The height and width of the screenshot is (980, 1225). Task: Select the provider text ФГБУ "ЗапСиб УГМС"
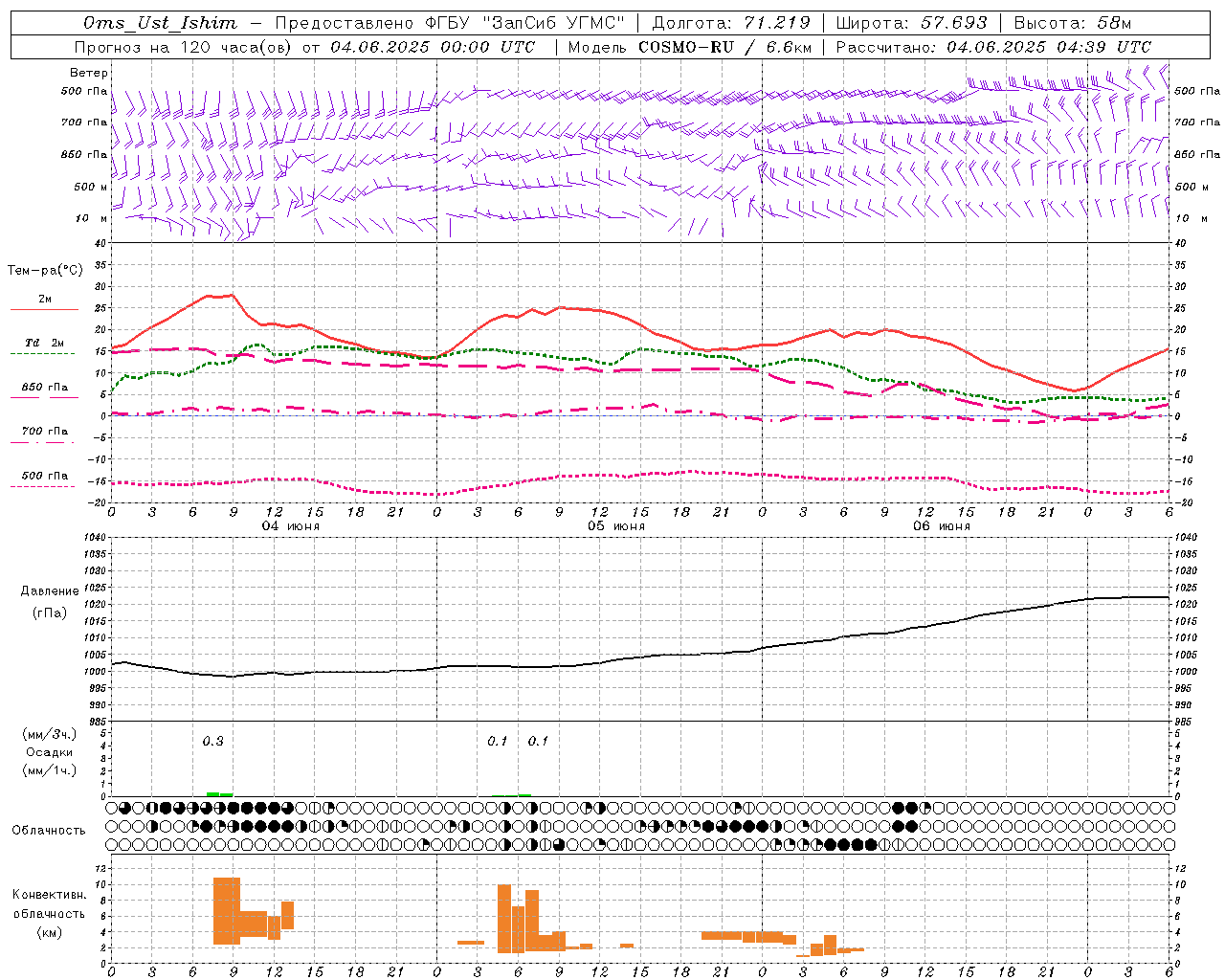523,23
